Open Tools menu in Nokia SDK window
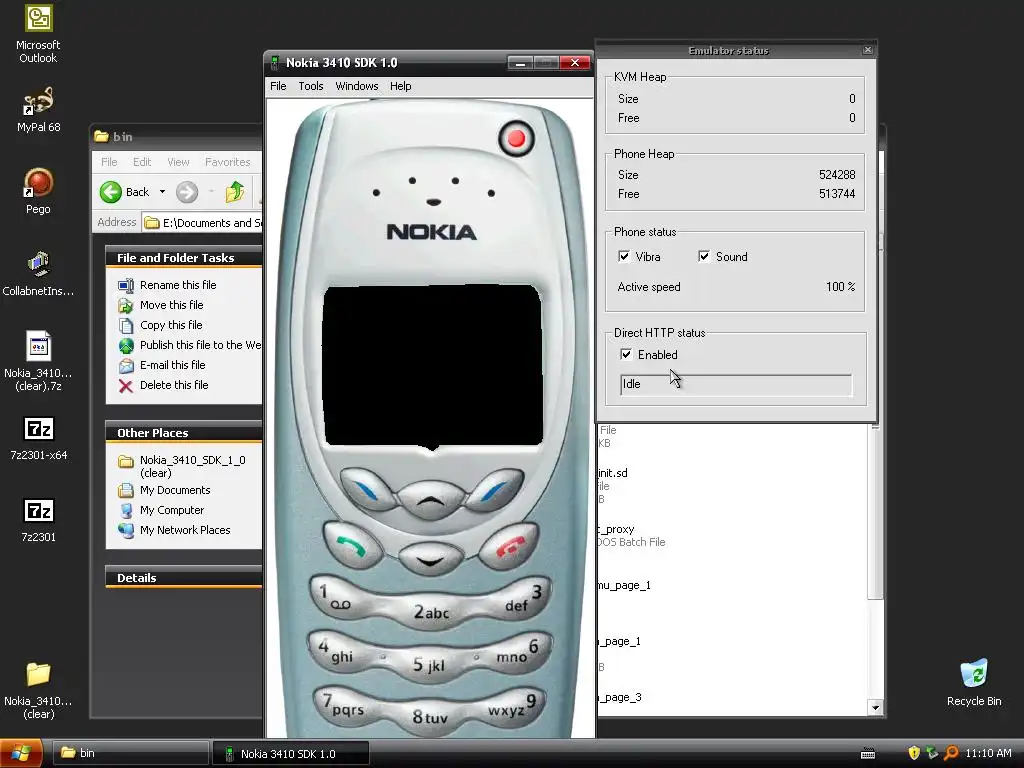The height and width of the screenshot is (768, 1024). pos(311,86)
